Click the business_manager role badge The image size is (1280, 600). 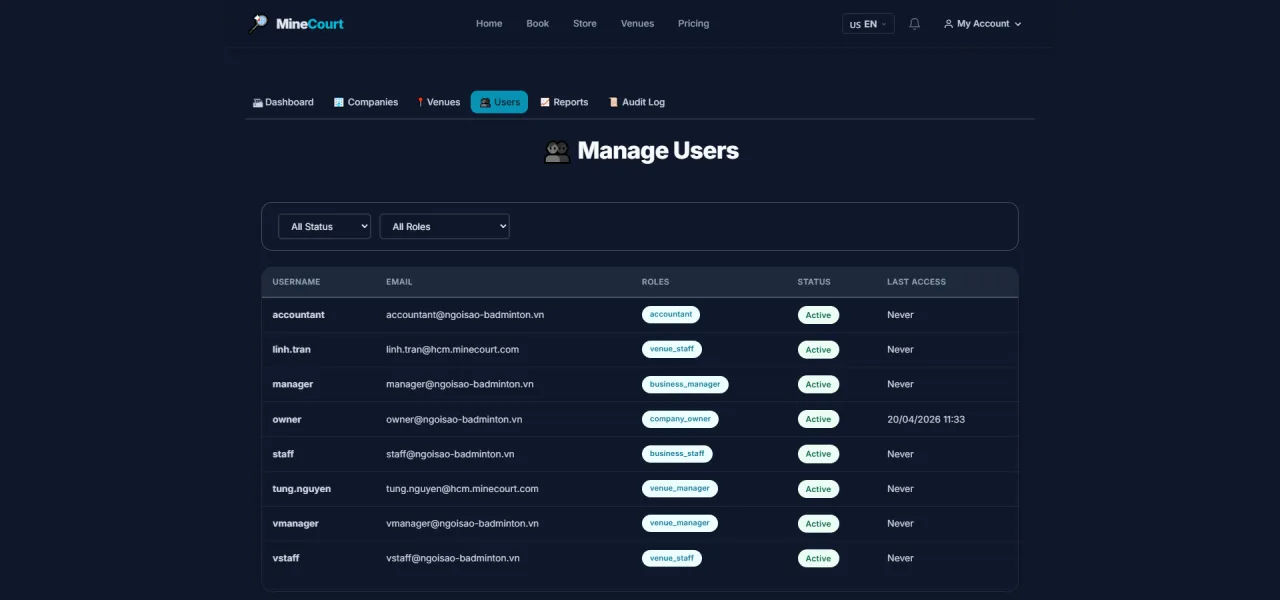coord(685,384)
